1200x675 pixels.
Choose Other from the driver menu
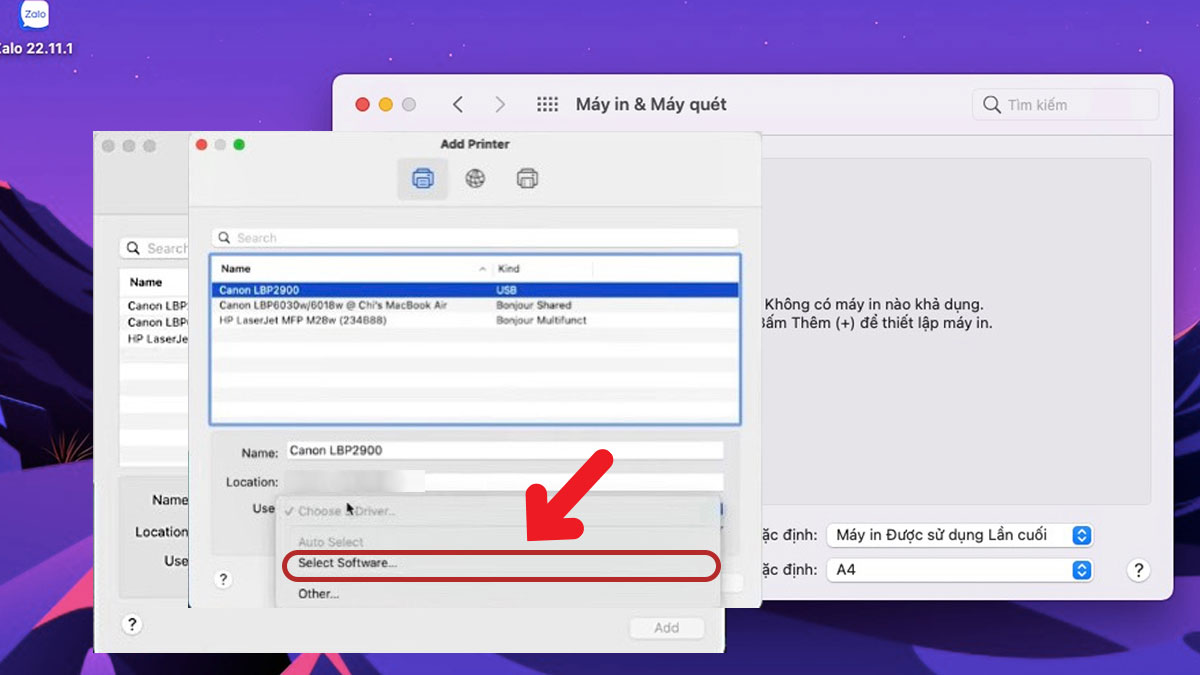(317, 594)
